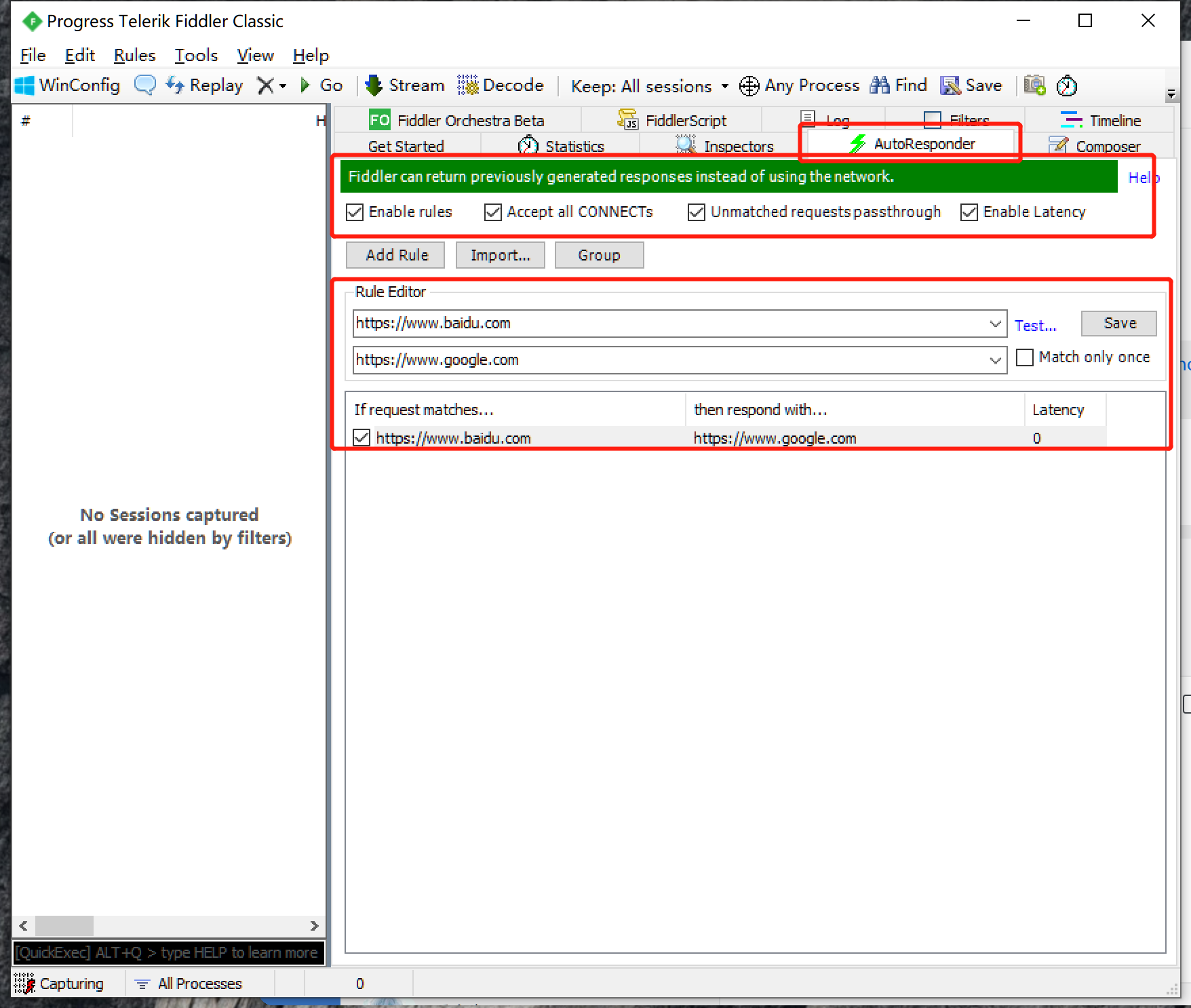Toggle Accept all CONNECTs checkbox
The height and width of the screenshot is (1008, 1191).
click(x=493, y=212)
